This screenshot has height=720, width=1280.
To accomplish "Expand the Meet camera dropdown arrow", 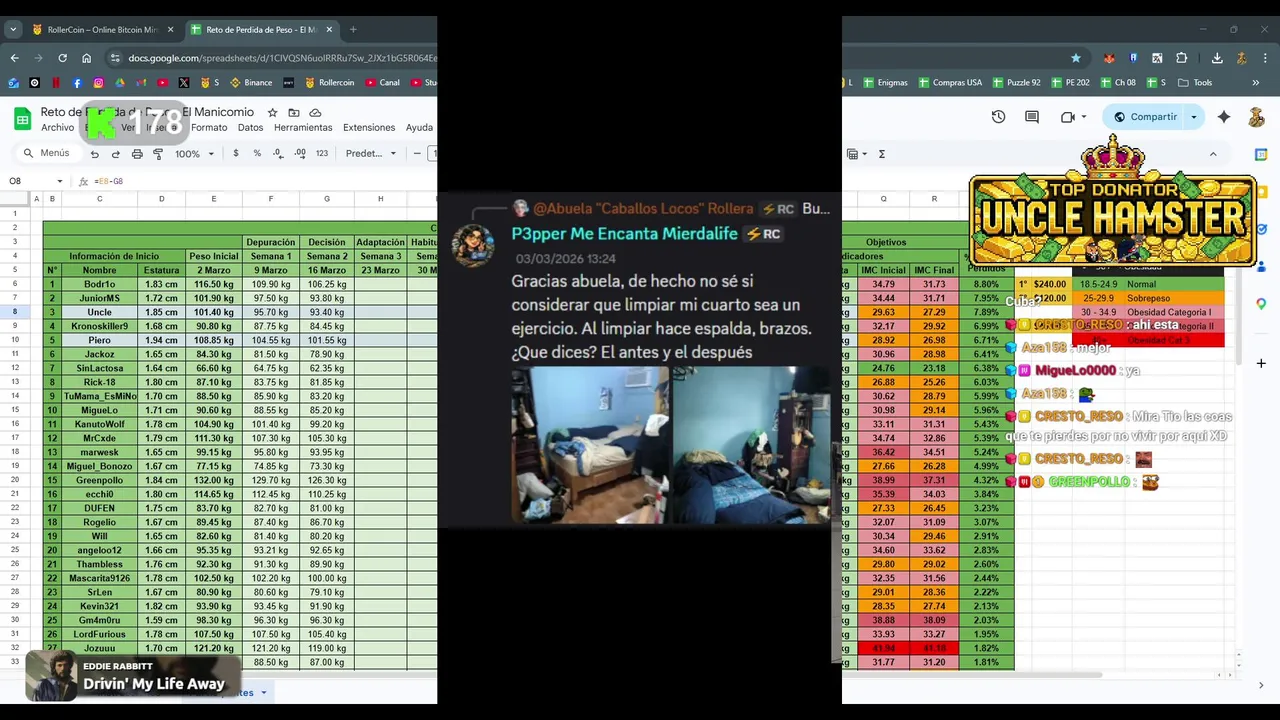I will (x=1085, y=117).
